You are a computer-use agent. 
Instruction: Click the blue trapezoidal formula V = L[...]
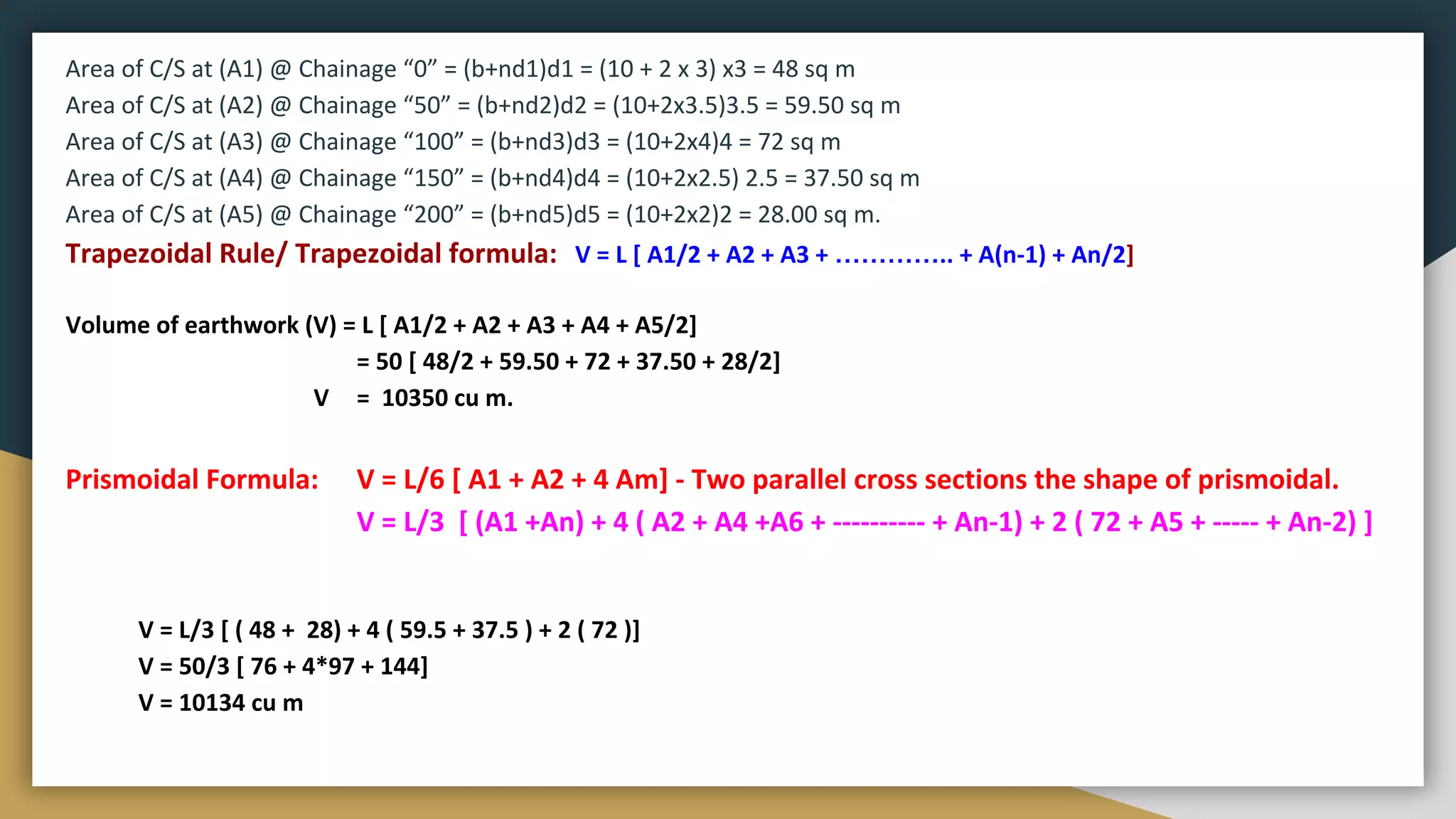click(x=853, y=255)
